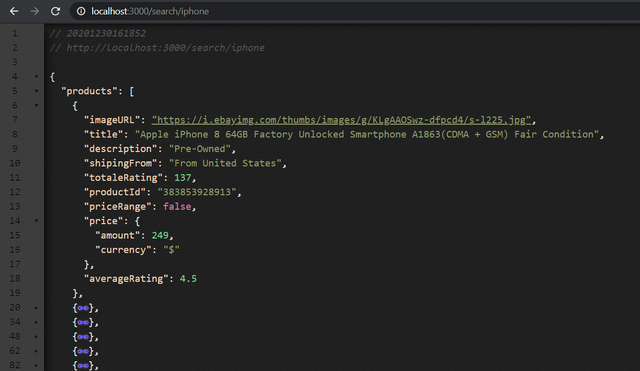Expand the collapsed object on line 20

tap(36, 308)
